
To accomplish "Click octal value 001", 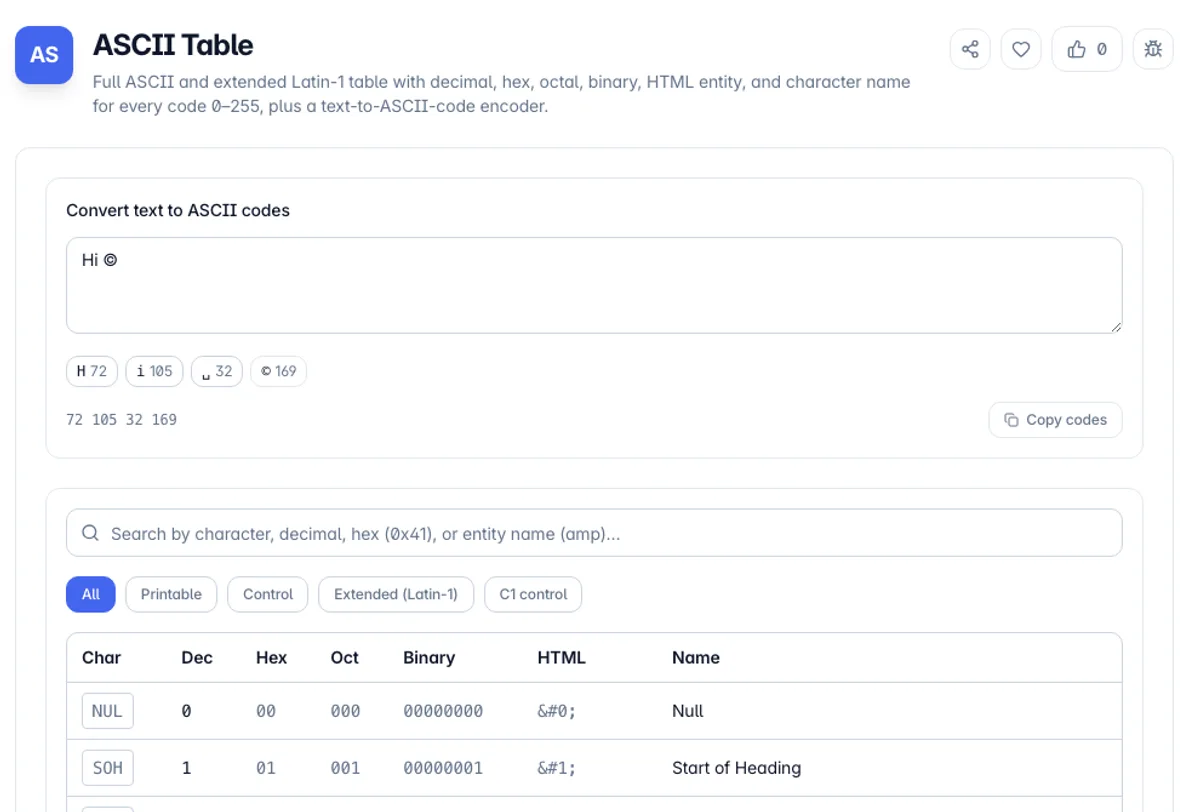I will coord(346,768).
